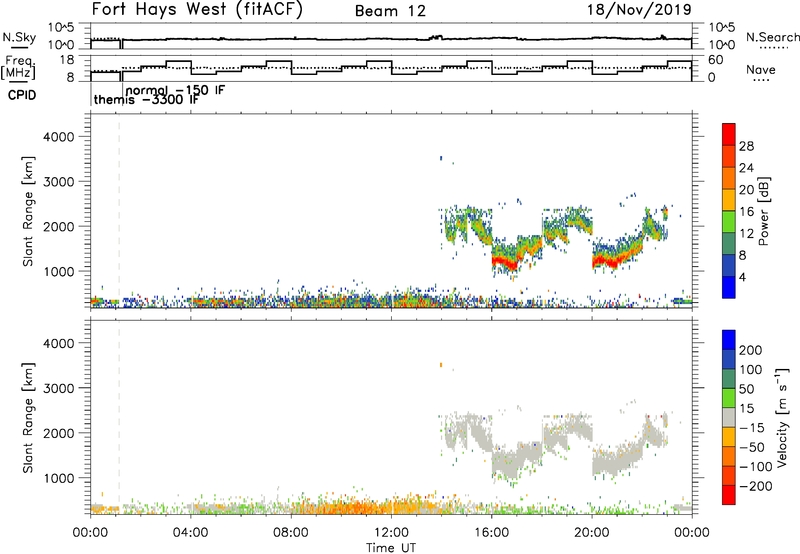Click the 'Nave' legend label

pos(761,70)
